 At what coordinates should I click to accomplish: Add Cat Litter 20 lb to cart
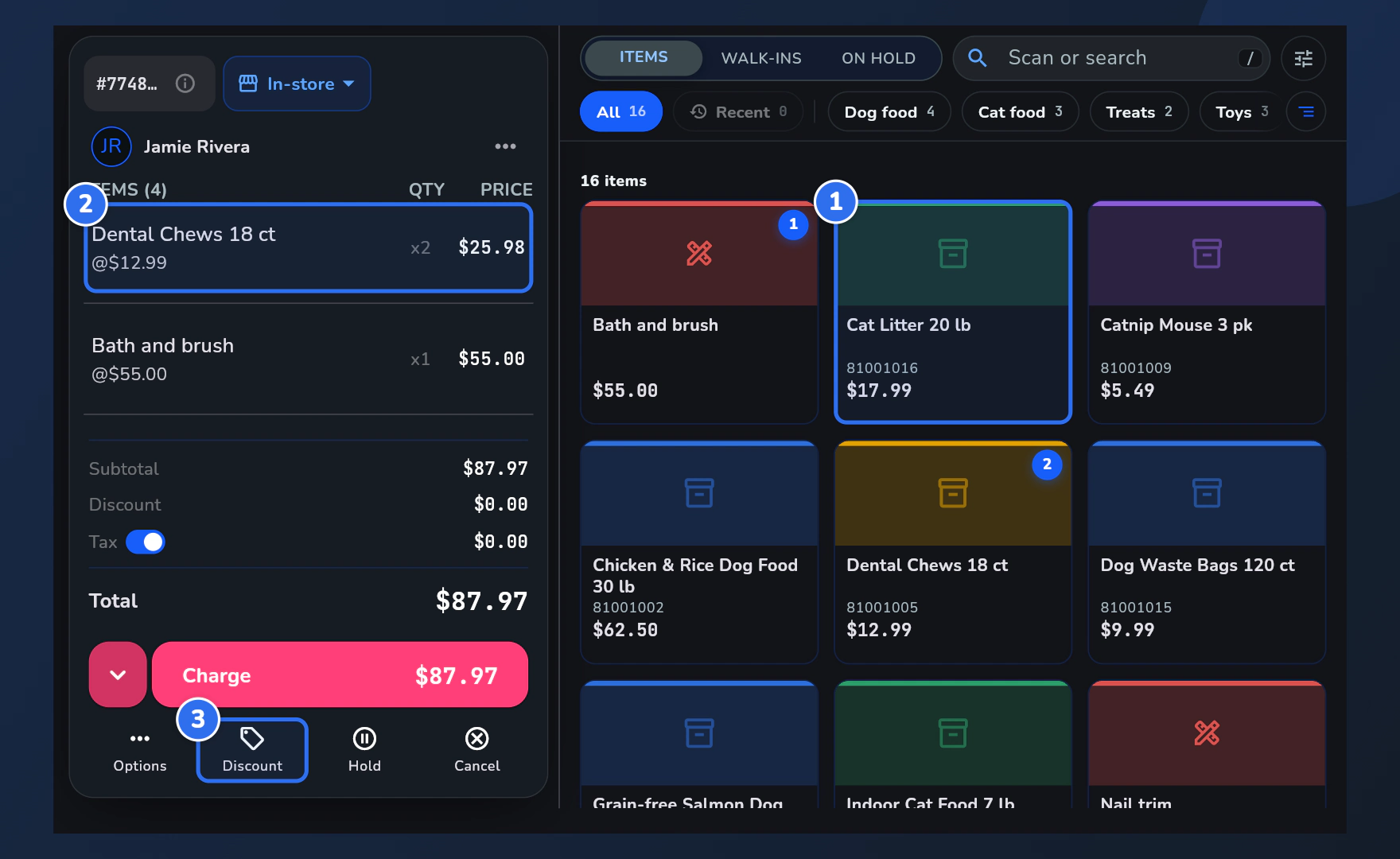[x=953, y=312]
